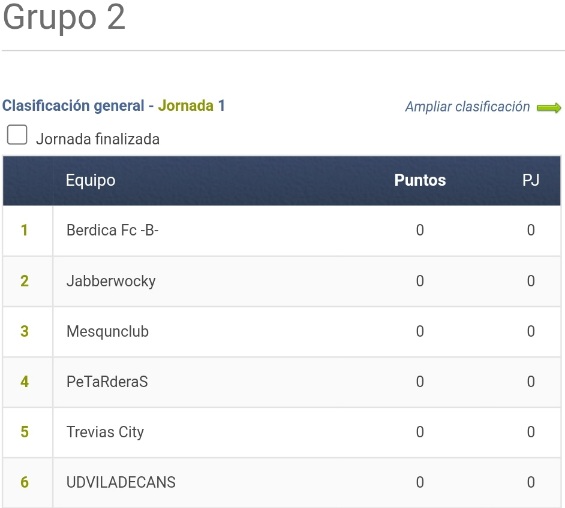
Task: Open team Berdica Fc -B-
Action: (112, 230)
